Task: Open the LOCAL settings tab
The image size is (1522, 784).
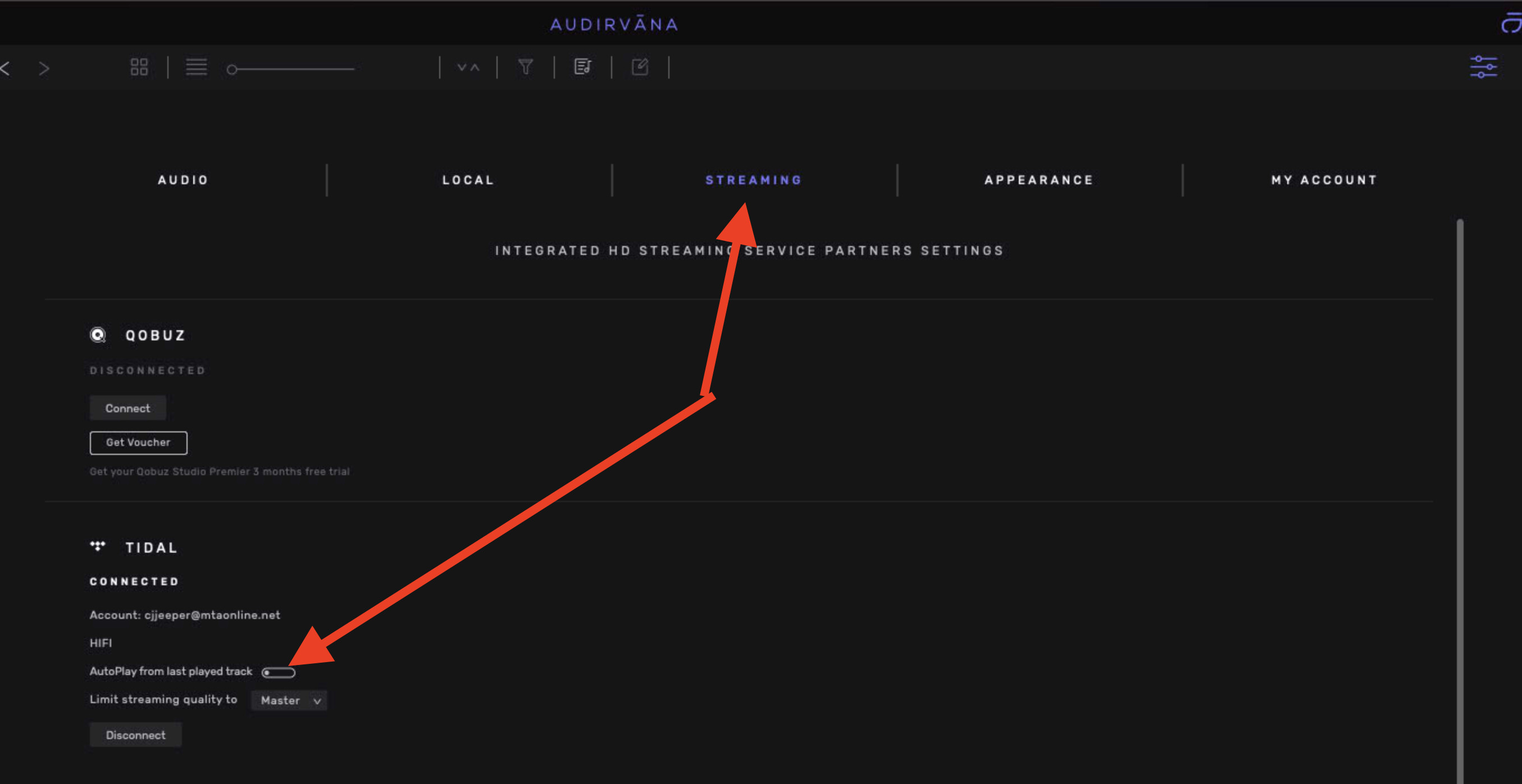Action: tap(468, 180)
